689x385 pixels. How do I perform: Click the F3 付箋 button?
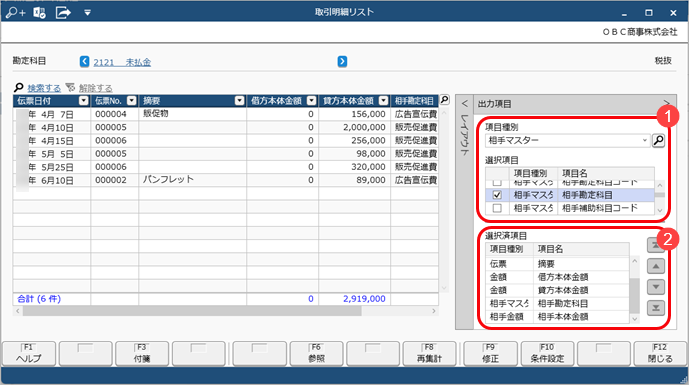tap(142, 354)
